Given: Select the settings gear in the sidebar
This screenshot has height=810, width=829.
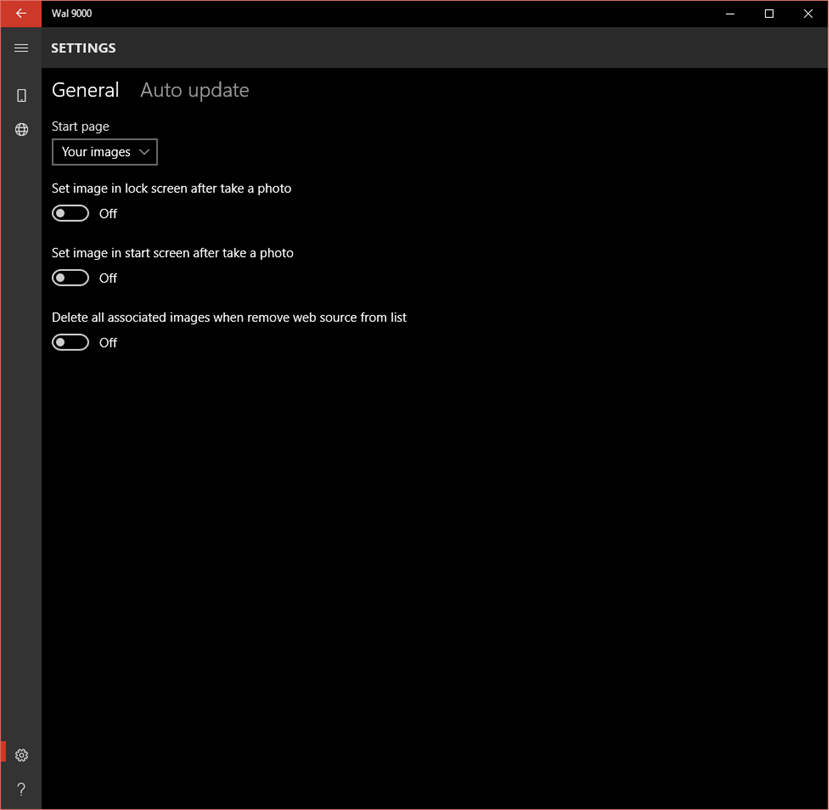Looking at the screenshot, I should click(x=21, y=755).
